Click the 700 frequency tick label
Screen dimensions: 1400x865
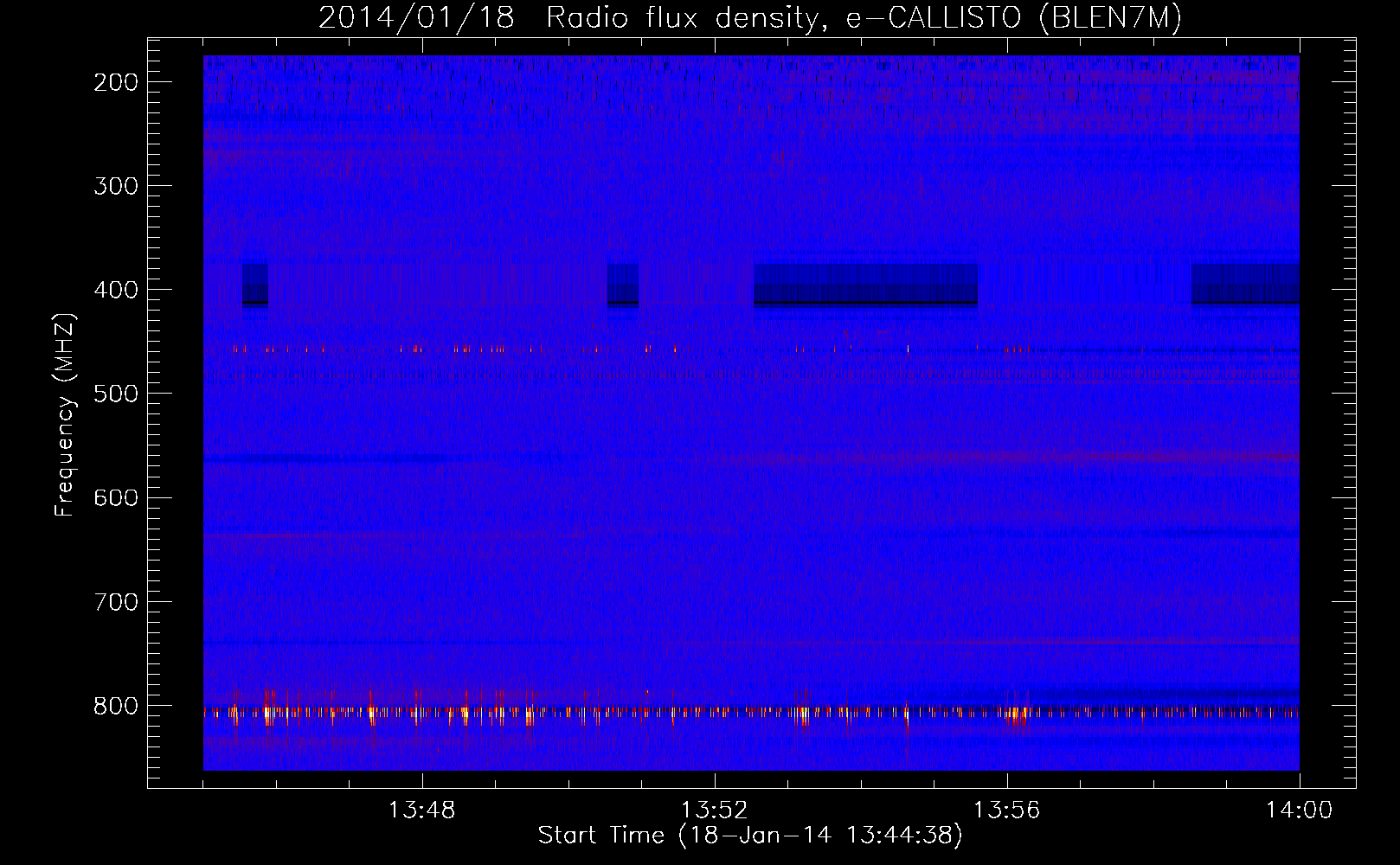coord(115,601)
